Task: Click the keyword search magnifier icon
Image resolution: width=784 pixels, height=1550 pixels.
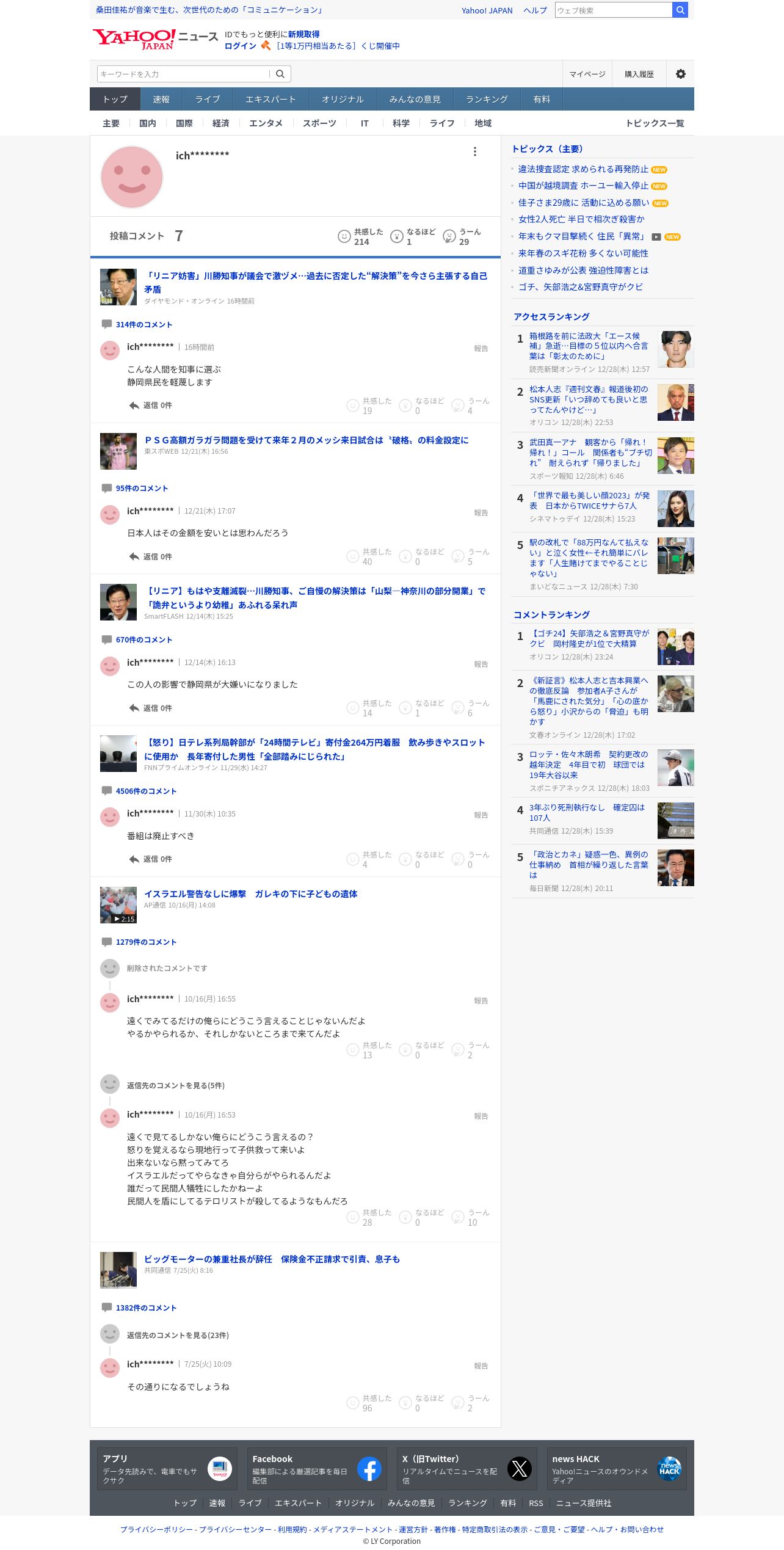Action: [x=280, y=74]
